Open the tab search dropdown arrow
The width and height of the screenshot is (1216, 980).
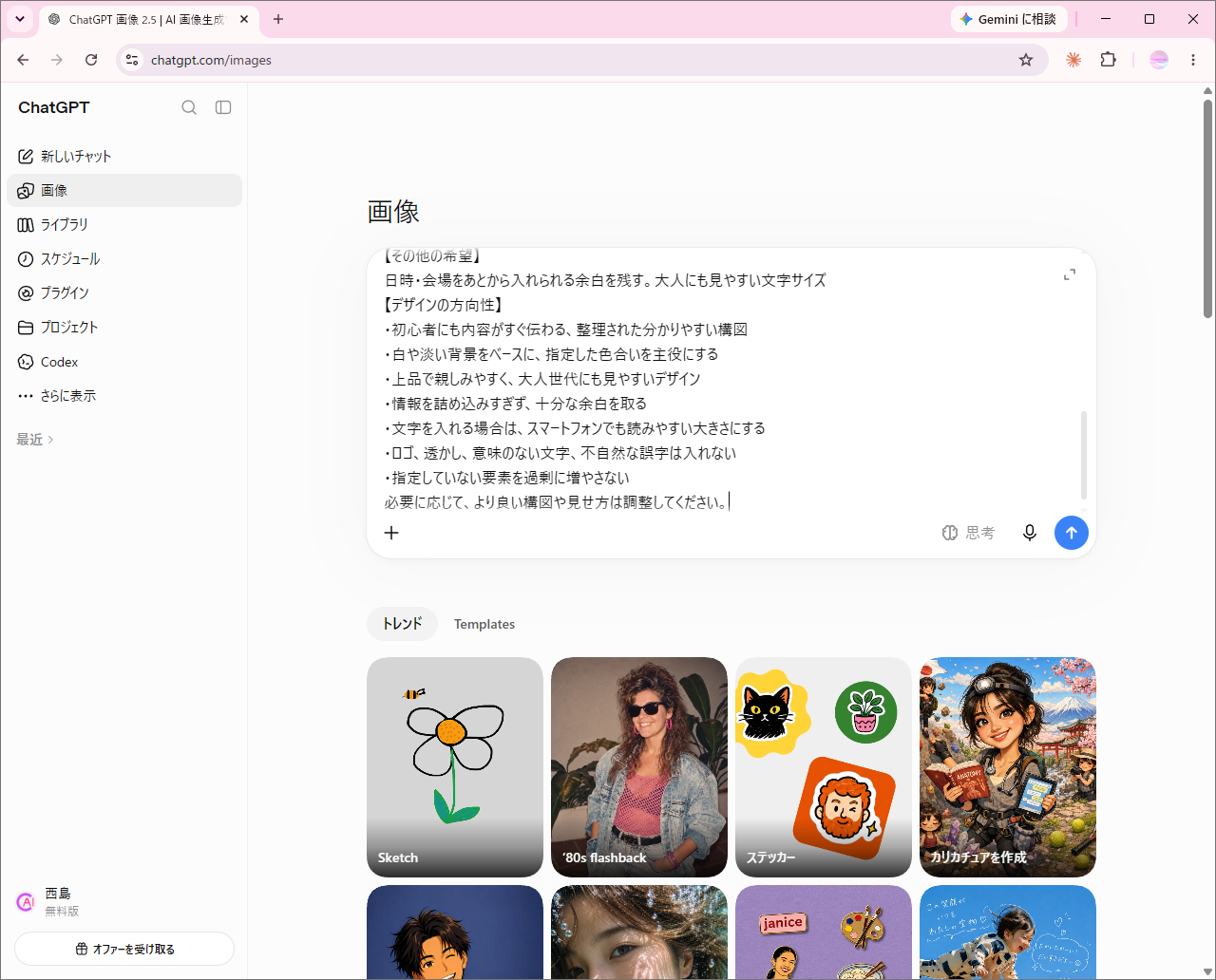point(20,19)
